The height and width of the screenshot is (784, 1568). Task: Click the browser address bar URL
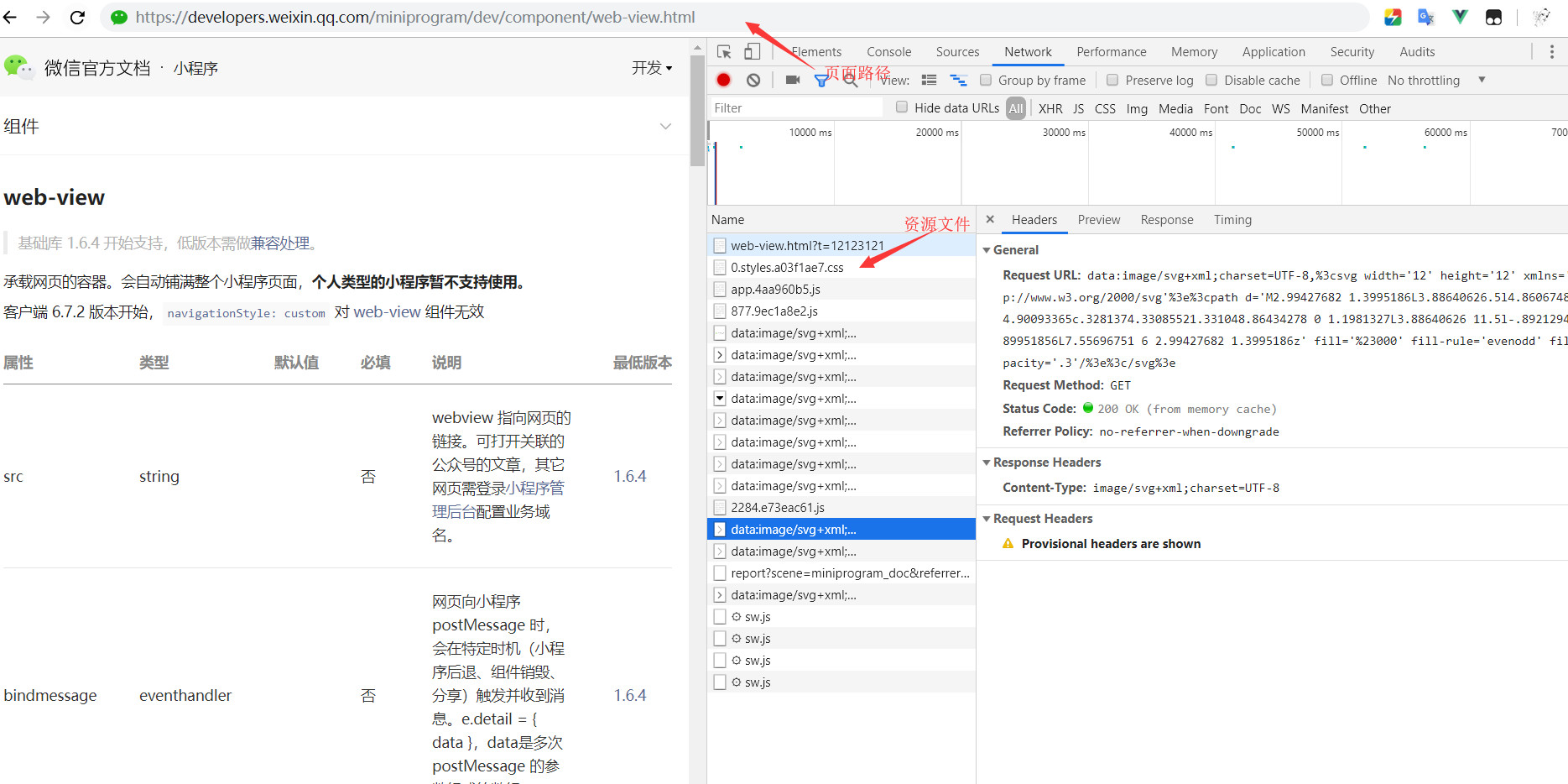[x=415, y=17]
